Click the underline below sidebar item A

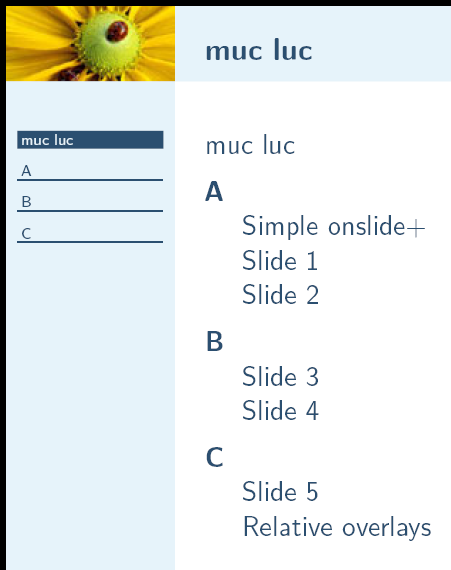click(90, 180)
